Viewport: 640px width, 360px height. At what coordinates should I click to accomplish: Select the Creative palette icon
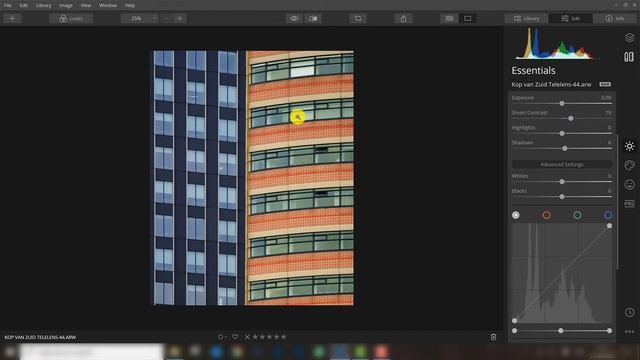tap(629, 165)
